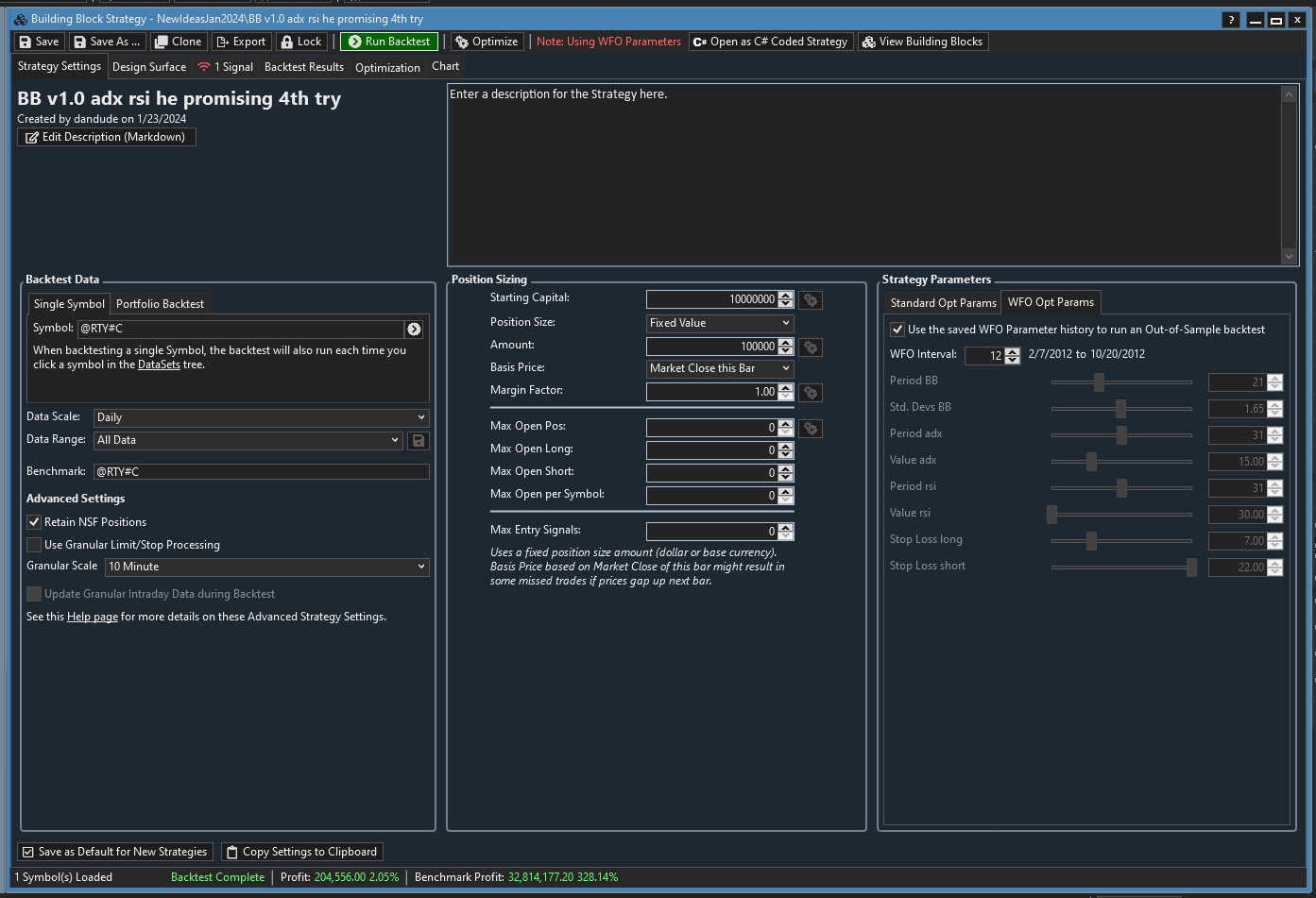The image size is (1316, 898).
Task: Expand the Position Size dropdown
Action: [x=719, y=323]
